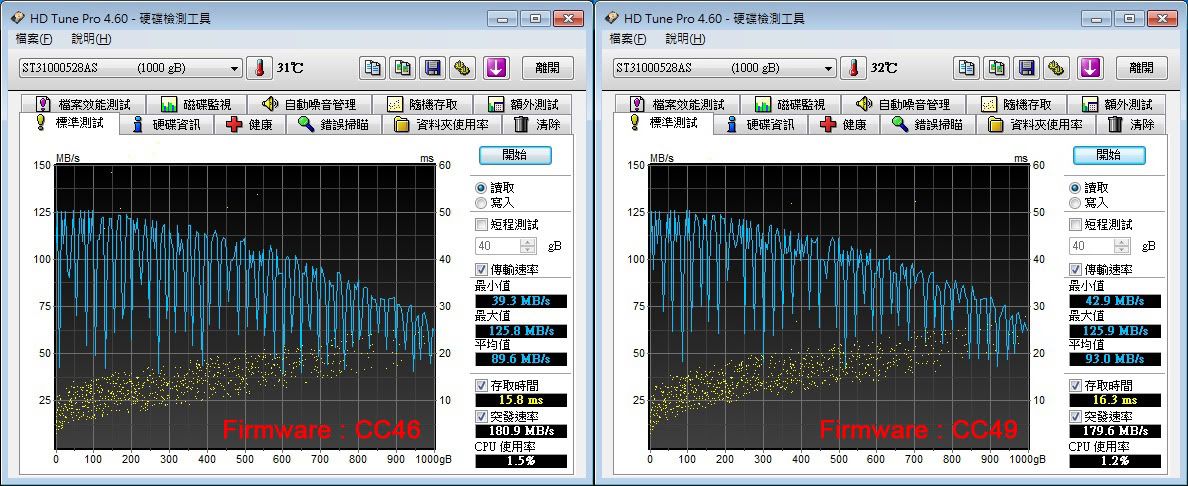Image resolution: width=1188 pixels, height=486 pixels.
Task: Switch to 健康 tab in right window
Action: (843, 124)
